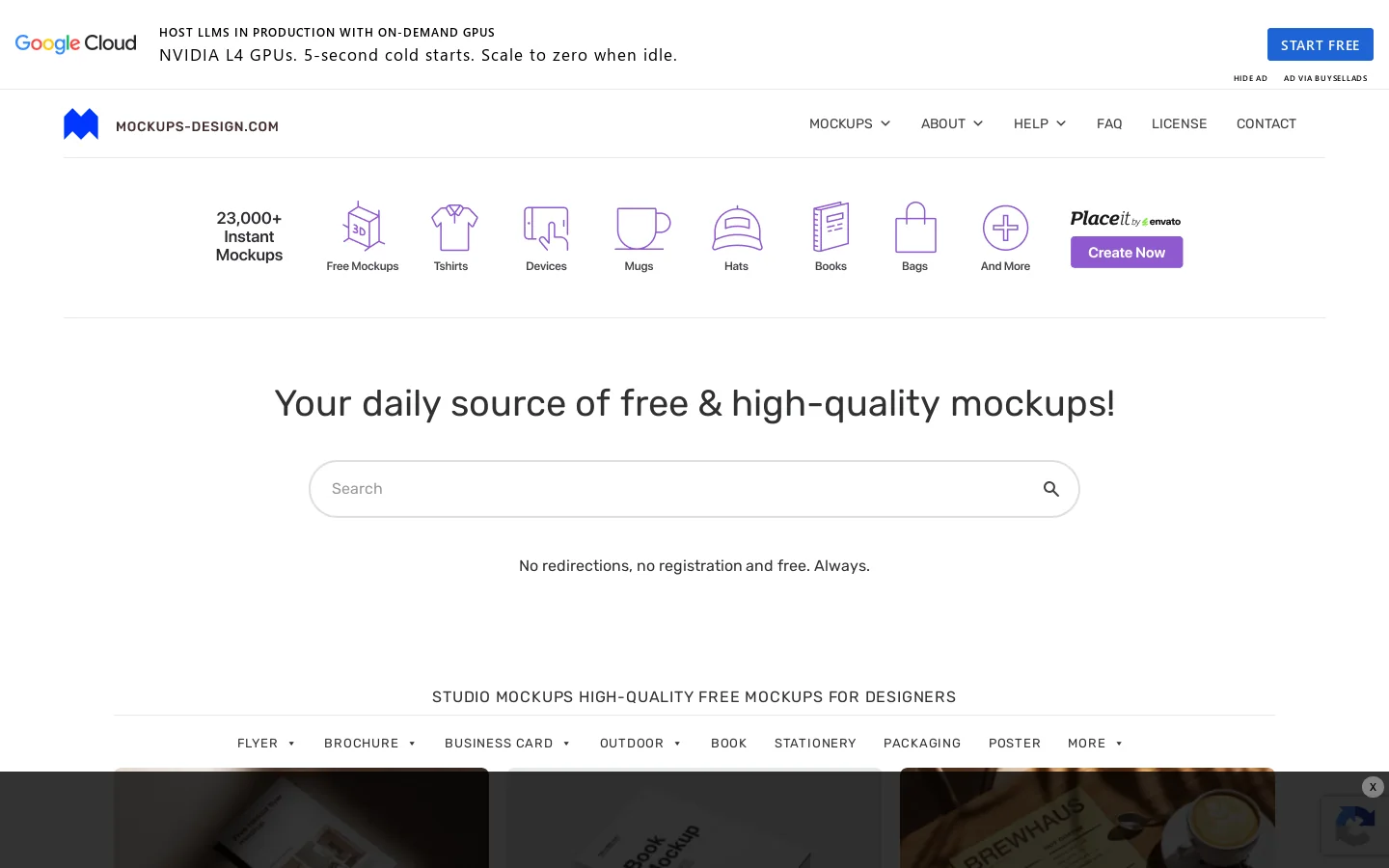Screen dimensions: 1389x868
Task: Click the NVIDIA L4 GPUs ad text
Action: [x=418, y=55]
